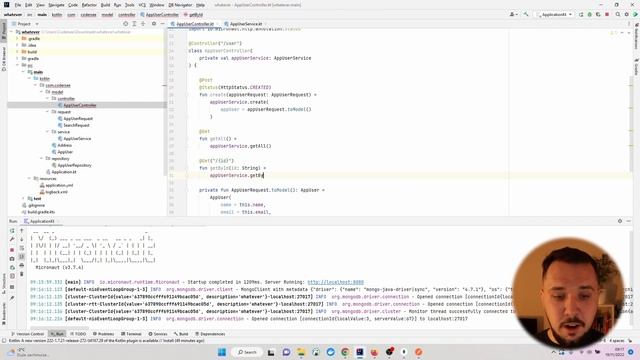Open IDE settings gear in top toolbar

click(627, 14)
